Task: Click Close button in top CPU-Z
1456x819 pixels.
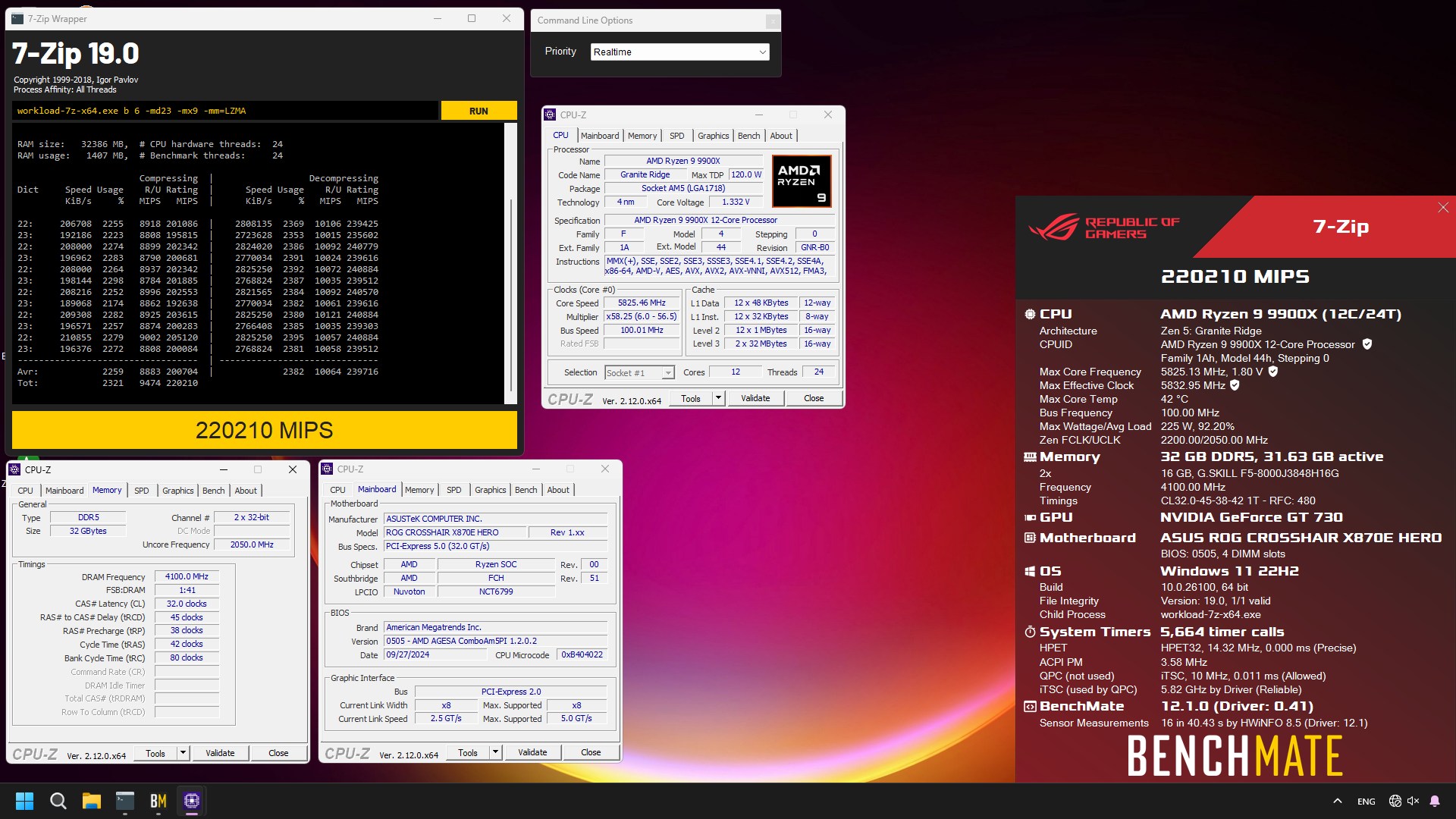Action: (814, 398)
